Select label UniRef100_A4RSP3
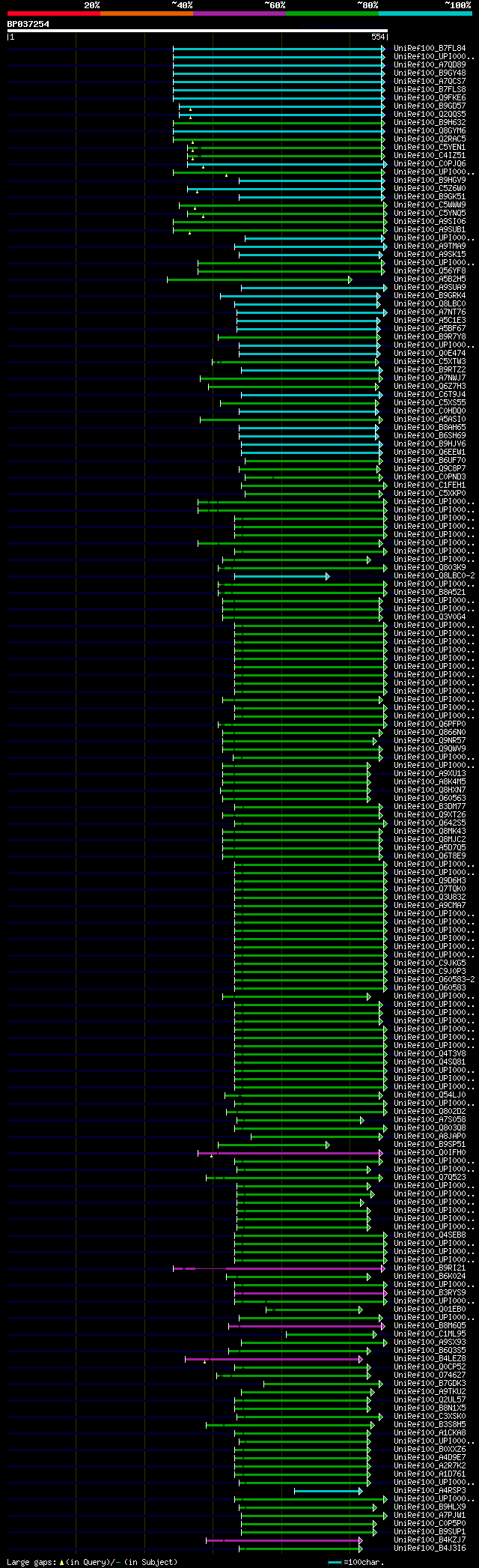Screen dimensions: 479x1568 tap(430, 1491)
